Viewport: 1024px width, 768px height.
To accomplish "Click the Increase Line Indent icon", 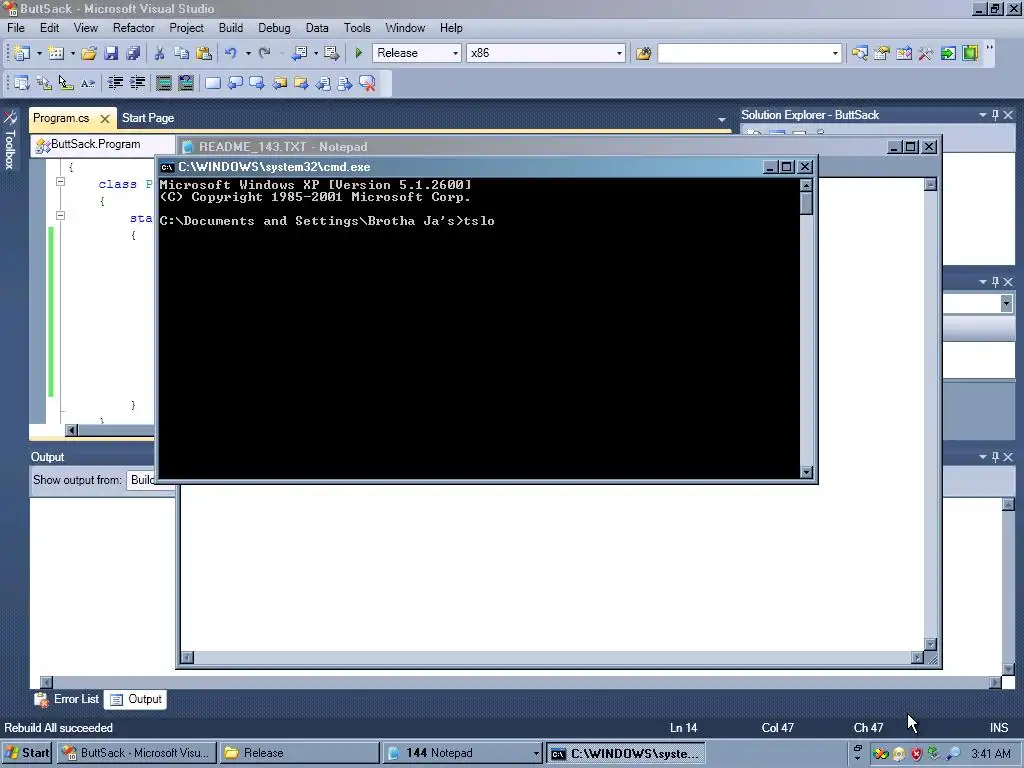I will click(138, 83).
